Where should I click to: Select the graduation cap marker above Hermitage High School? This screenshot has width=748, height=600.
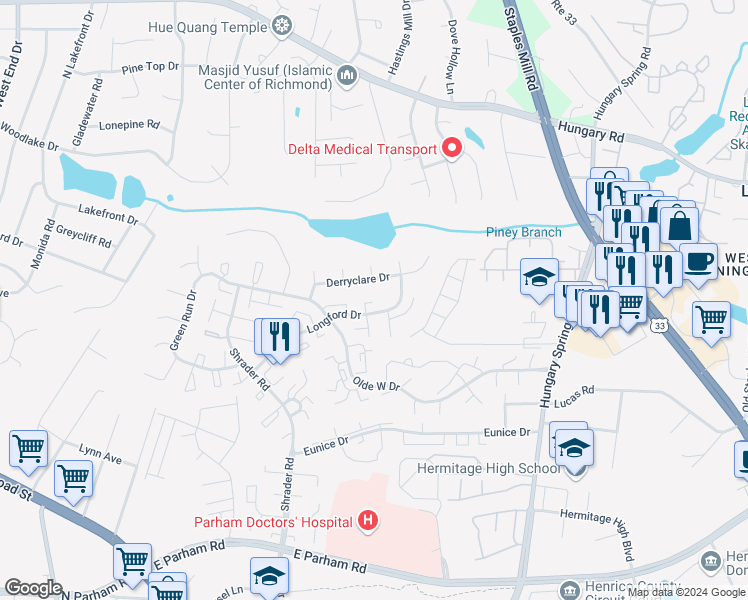click(574, 449)
